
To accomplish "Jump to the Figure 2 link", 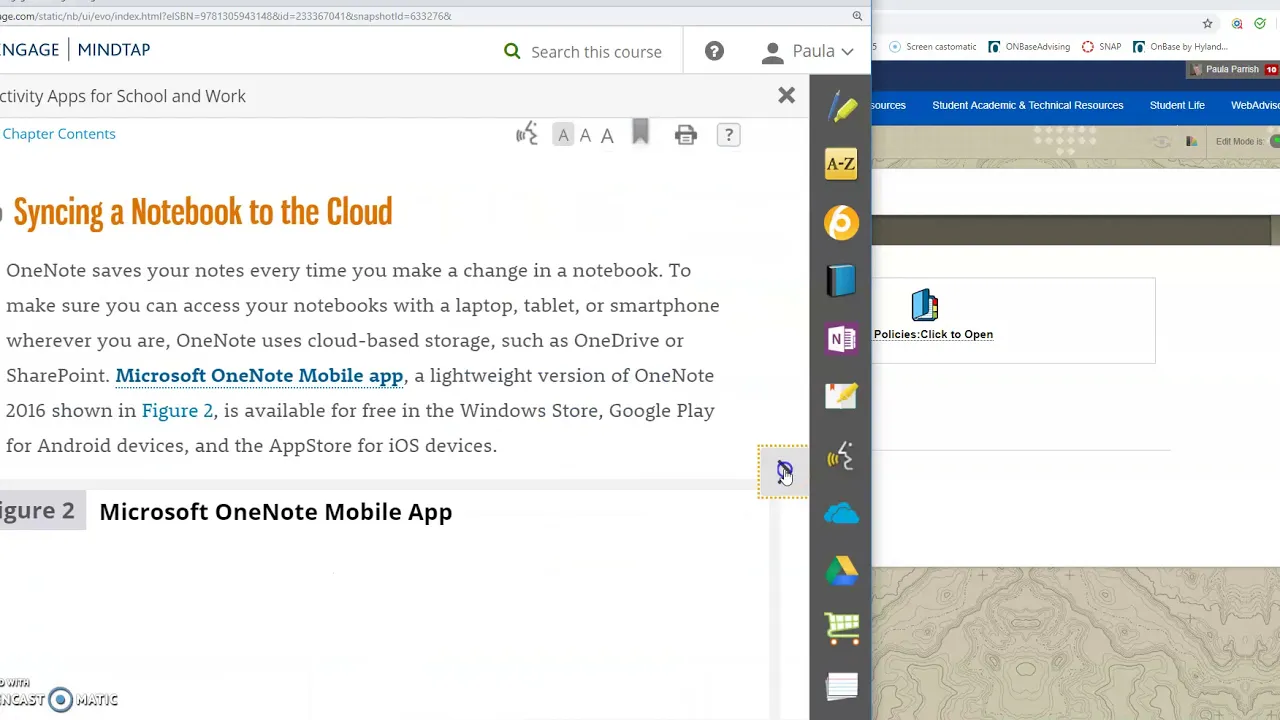I will [177, 410].
